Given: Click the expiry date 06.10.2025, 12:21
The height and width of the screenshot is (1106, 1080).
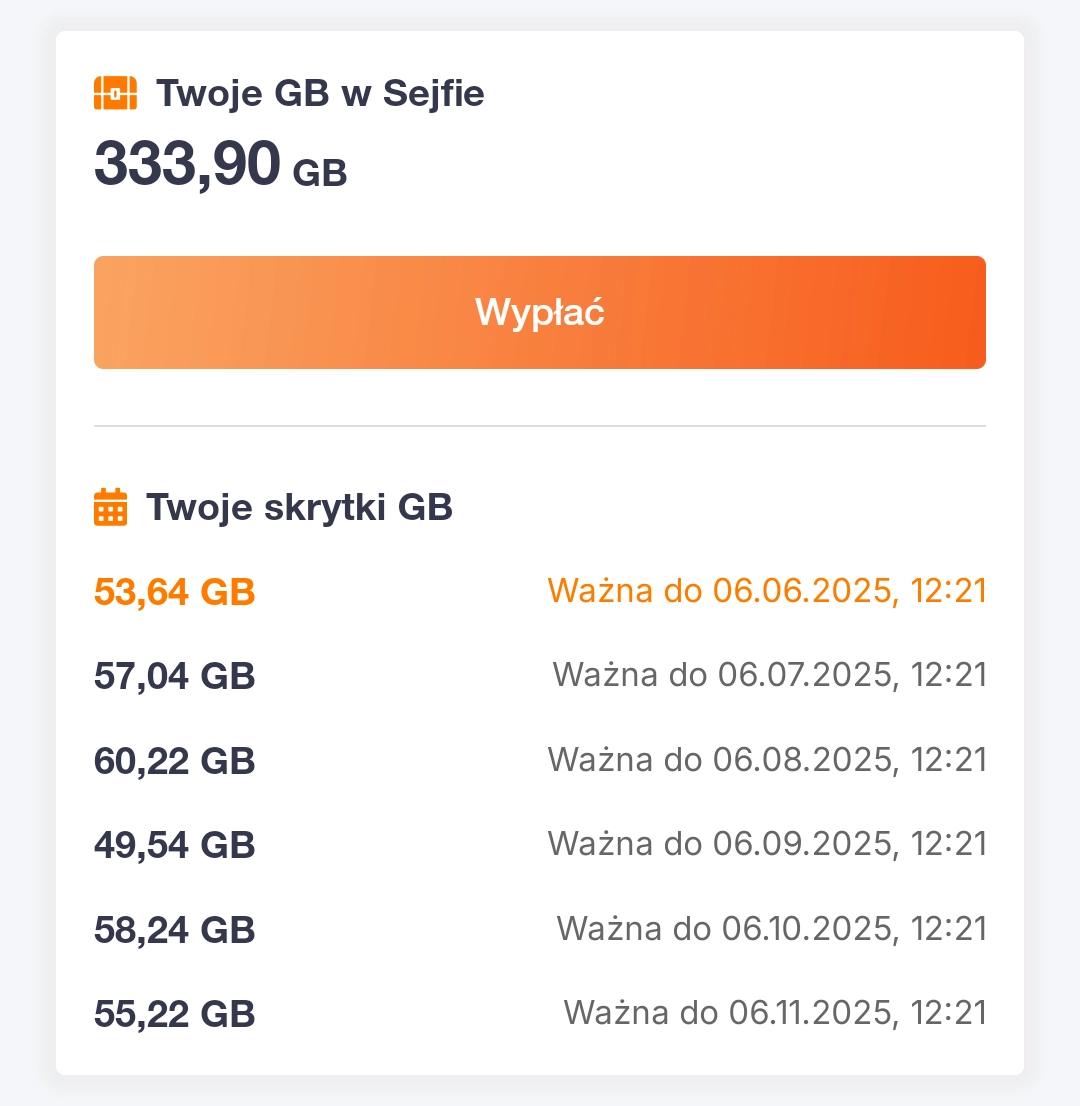Looking at the screenshot, I should tap(772, 929).
